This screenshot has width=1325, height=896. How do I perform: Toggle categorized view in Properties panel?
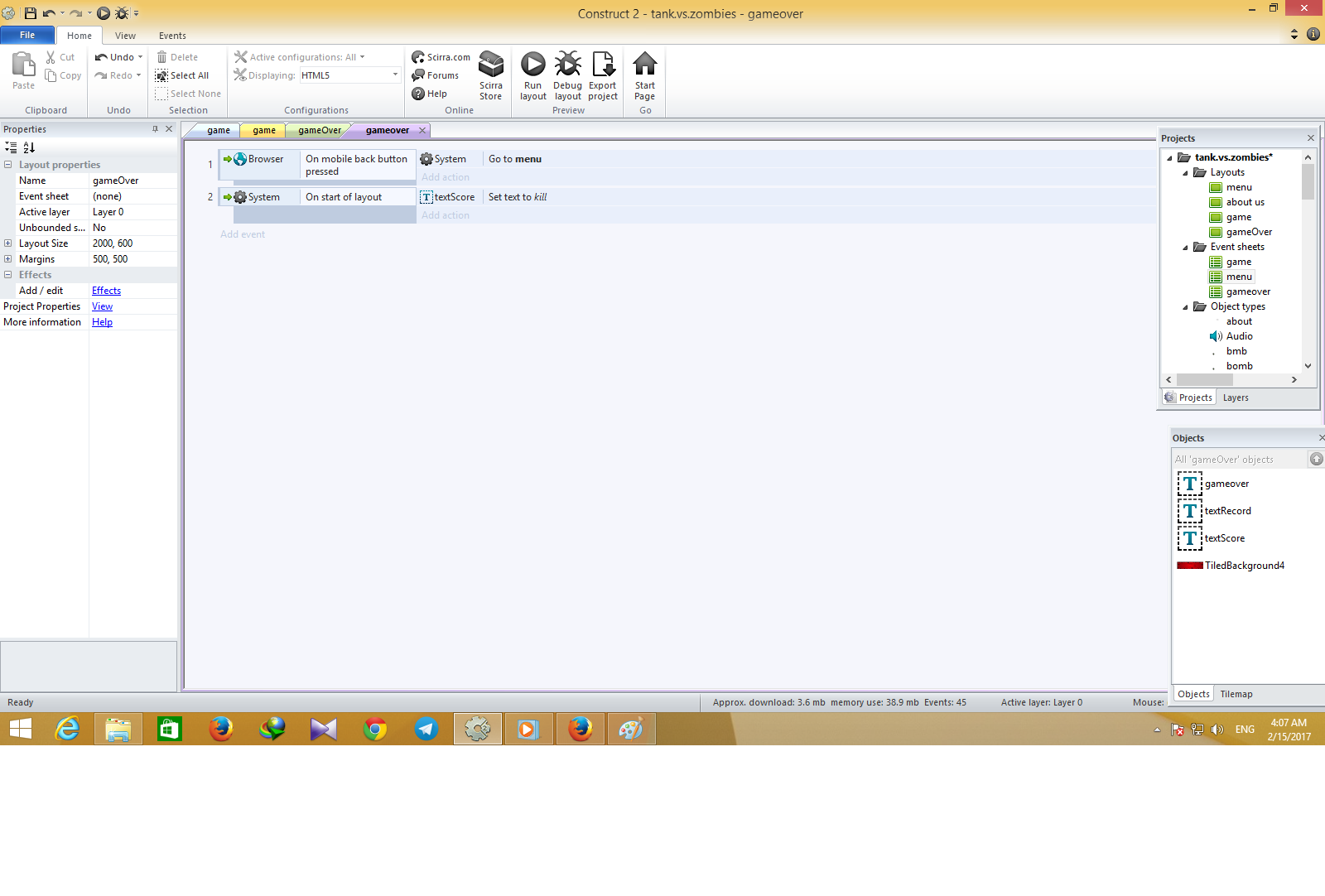(11, 147)
